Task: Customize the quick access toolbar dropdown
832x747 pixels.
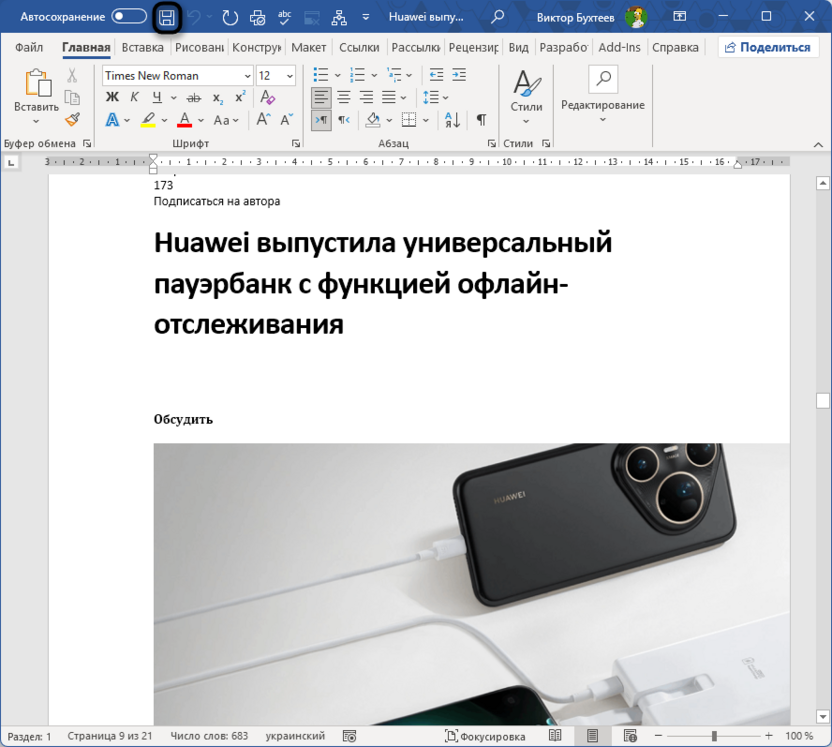Action: [366, 18]
